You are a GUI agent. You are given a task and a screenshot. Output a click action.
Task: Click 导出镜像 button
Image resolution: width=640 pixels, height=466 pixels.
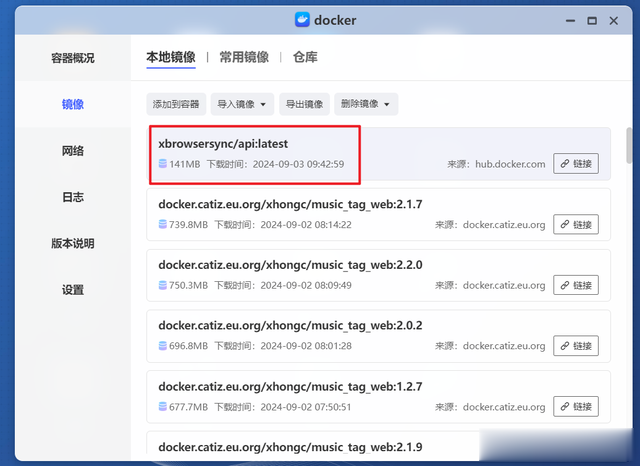[x=304, y=104]
